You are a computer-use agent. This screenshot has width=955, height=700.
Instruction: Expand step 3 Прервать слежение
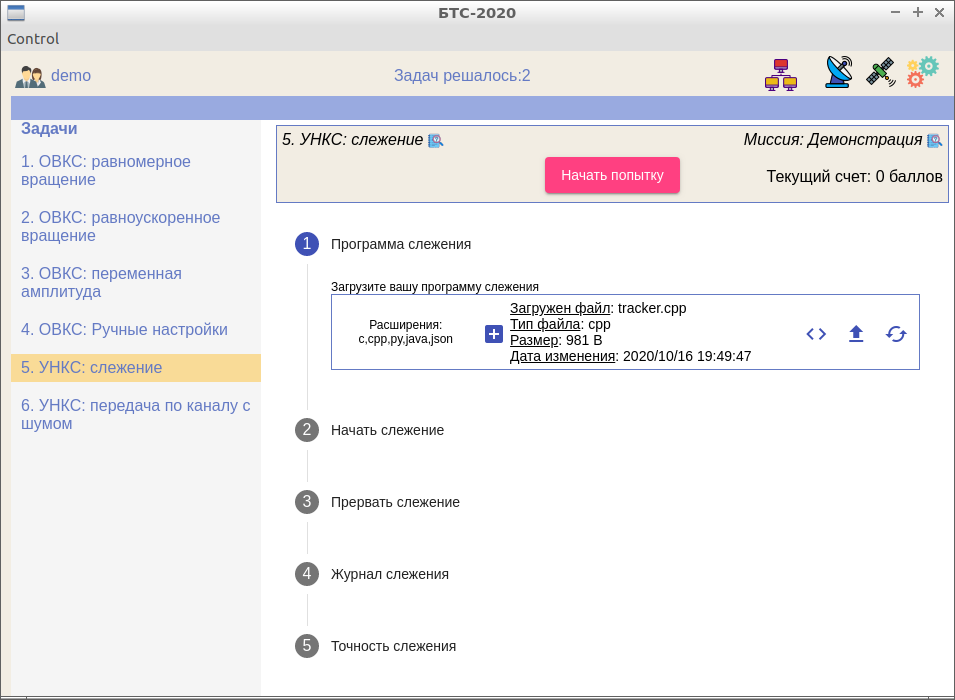tap(378, 502)
